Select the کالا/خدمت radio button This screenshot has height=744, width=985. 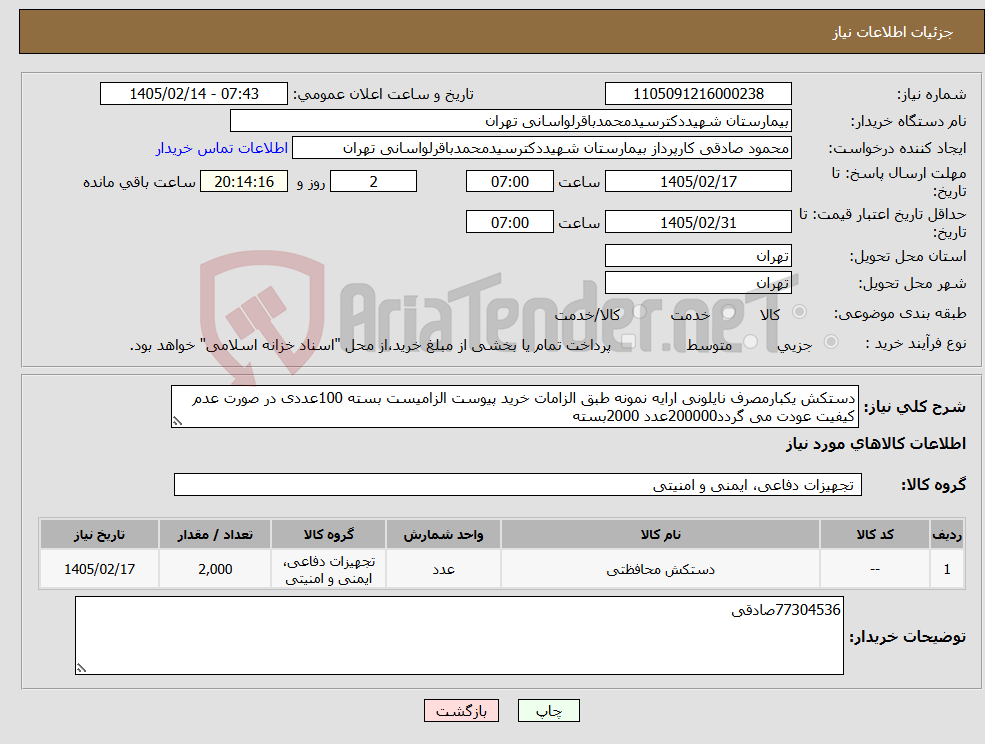tap(639, 312)
